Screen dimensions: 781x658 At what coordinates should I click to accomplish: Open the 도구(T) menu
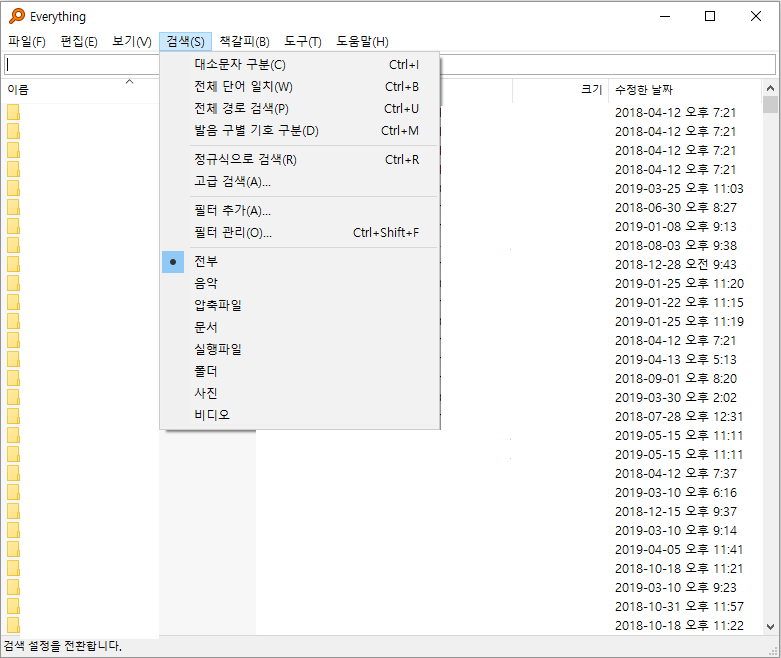(303, 41)
